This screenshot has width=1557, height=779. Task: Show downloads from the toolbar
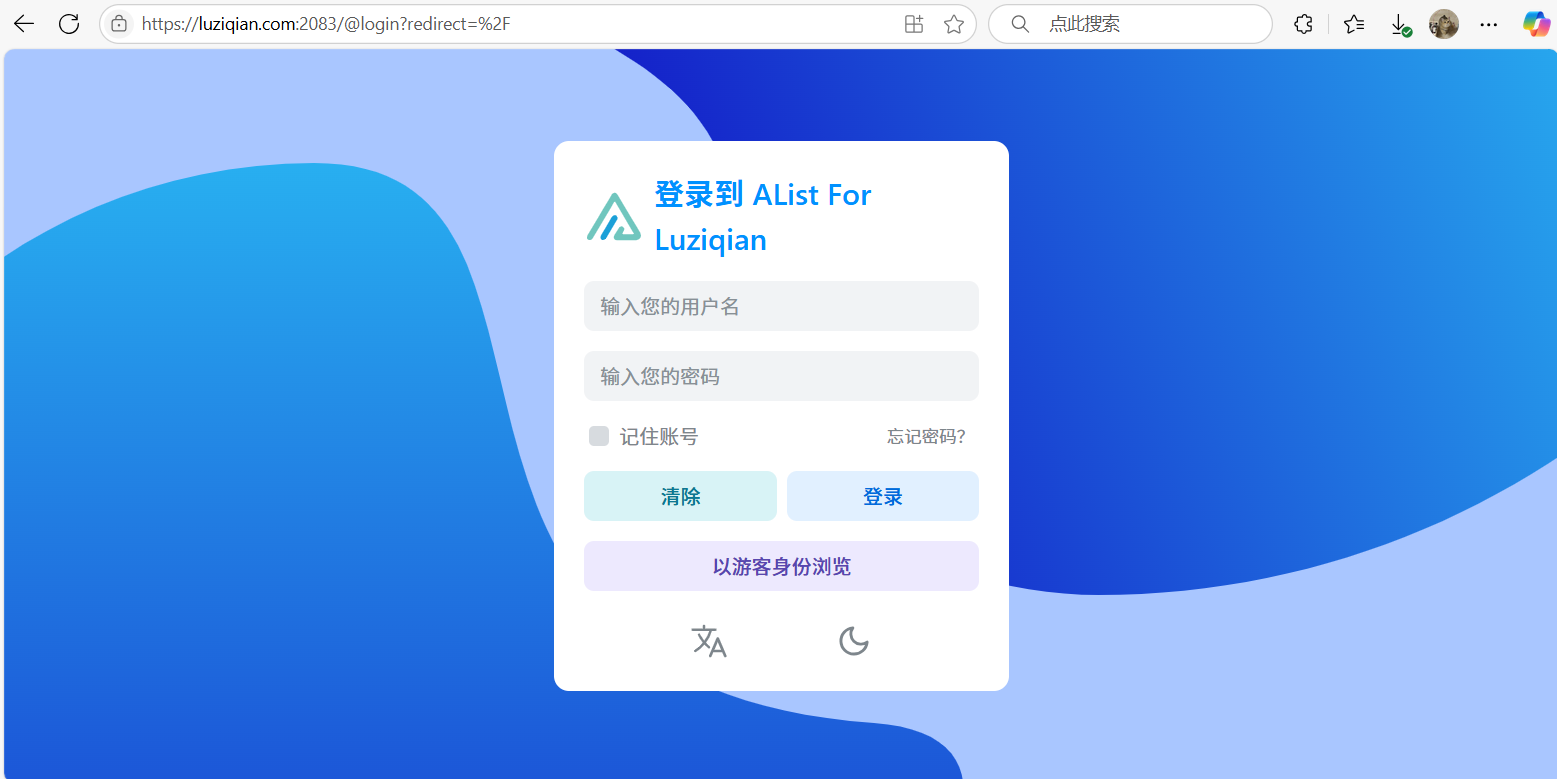point(1400,24)
